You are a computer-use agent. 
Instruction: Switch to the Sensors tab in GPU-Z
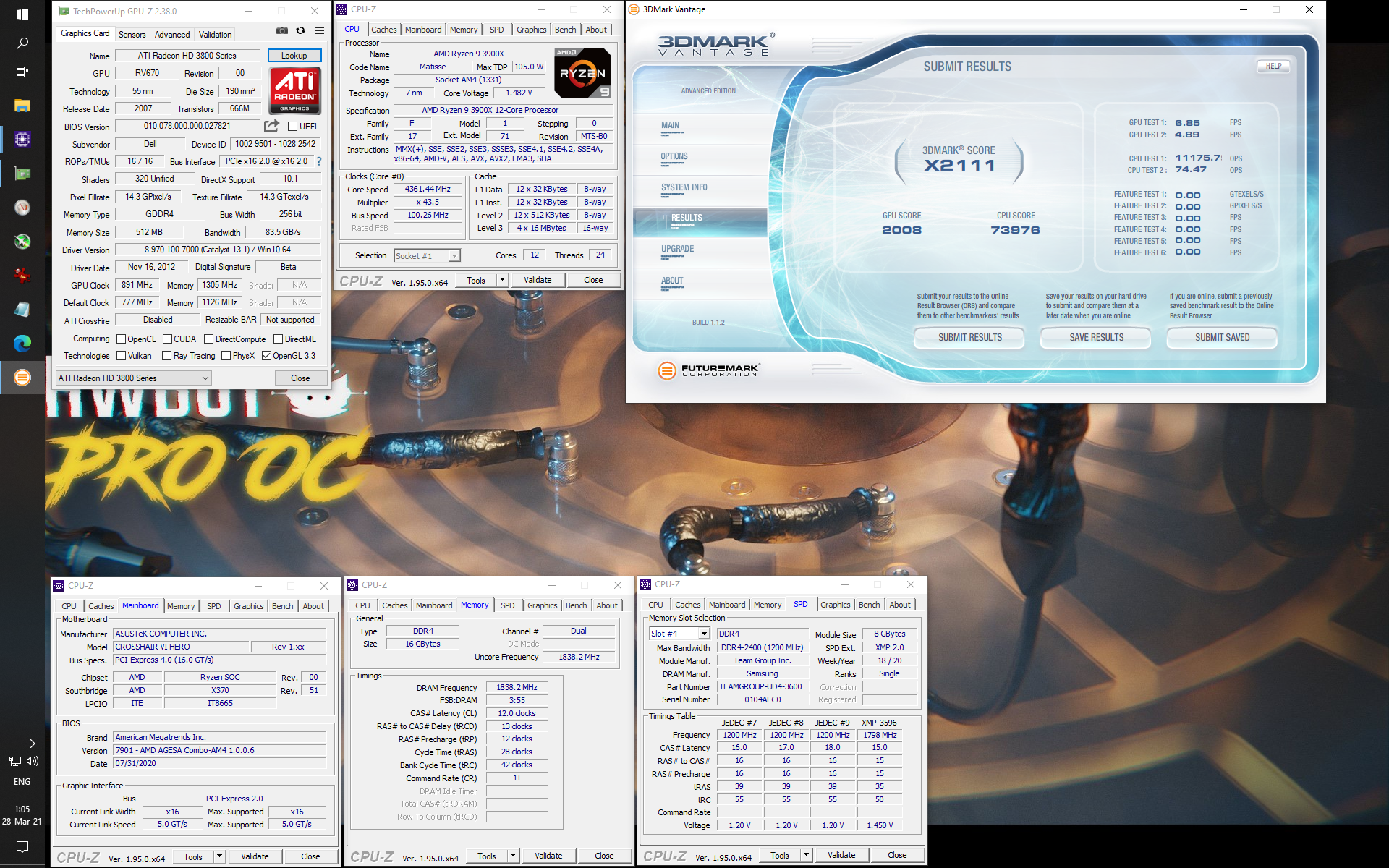pos(132,35)
